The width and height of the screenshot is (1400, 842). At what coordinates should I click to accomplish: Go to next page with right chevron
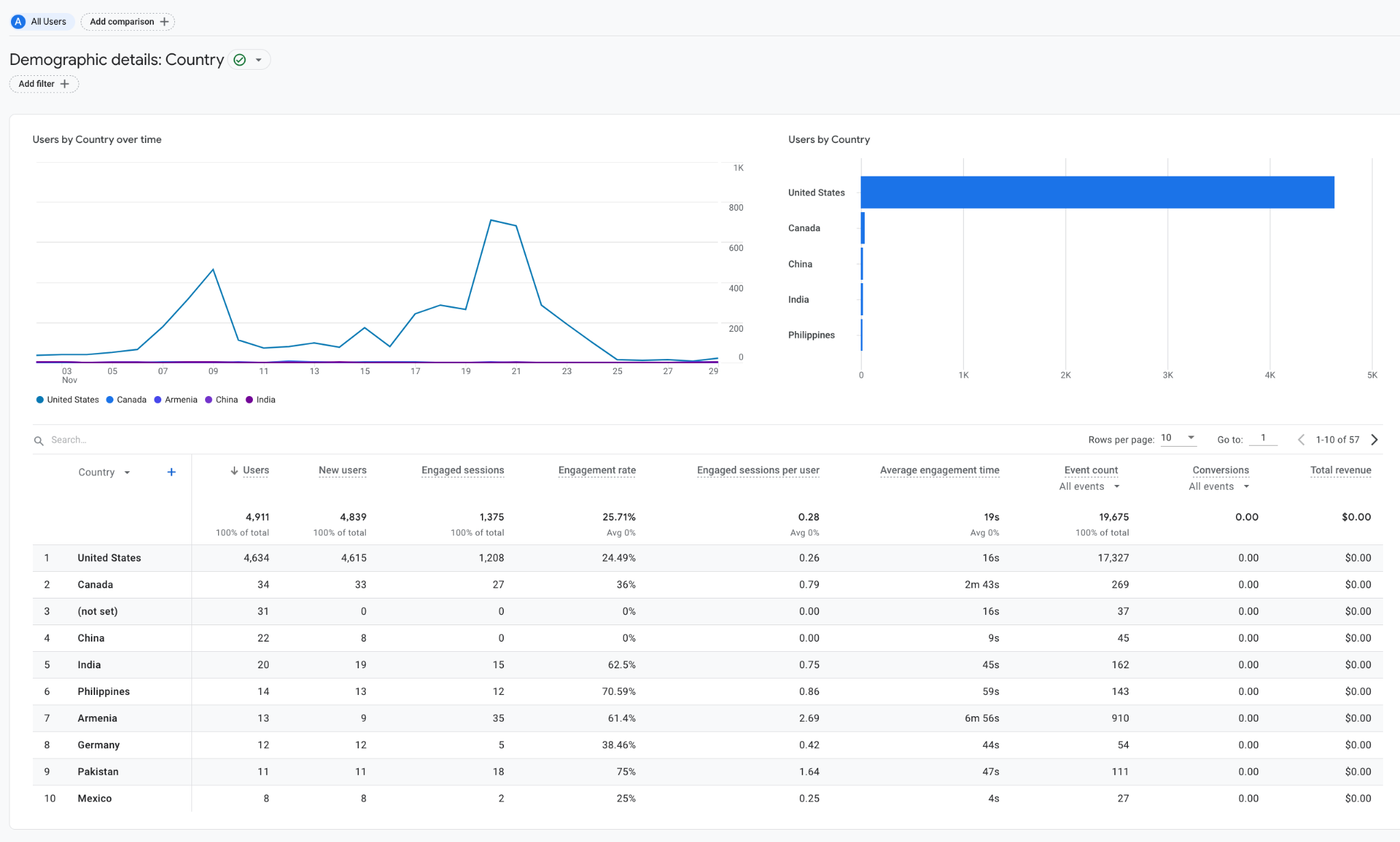click(1374, 440)
